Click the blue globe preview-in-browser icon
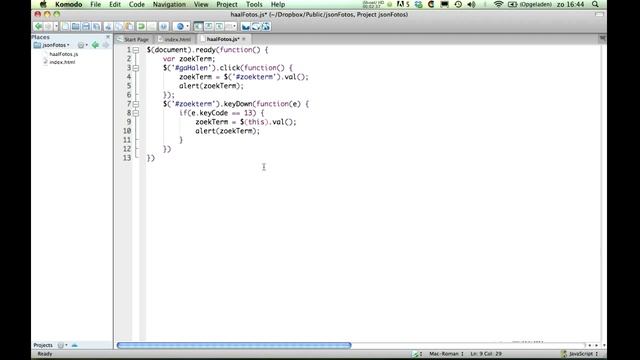This screenshot has height=360, width=640. [x=180, y=27]
